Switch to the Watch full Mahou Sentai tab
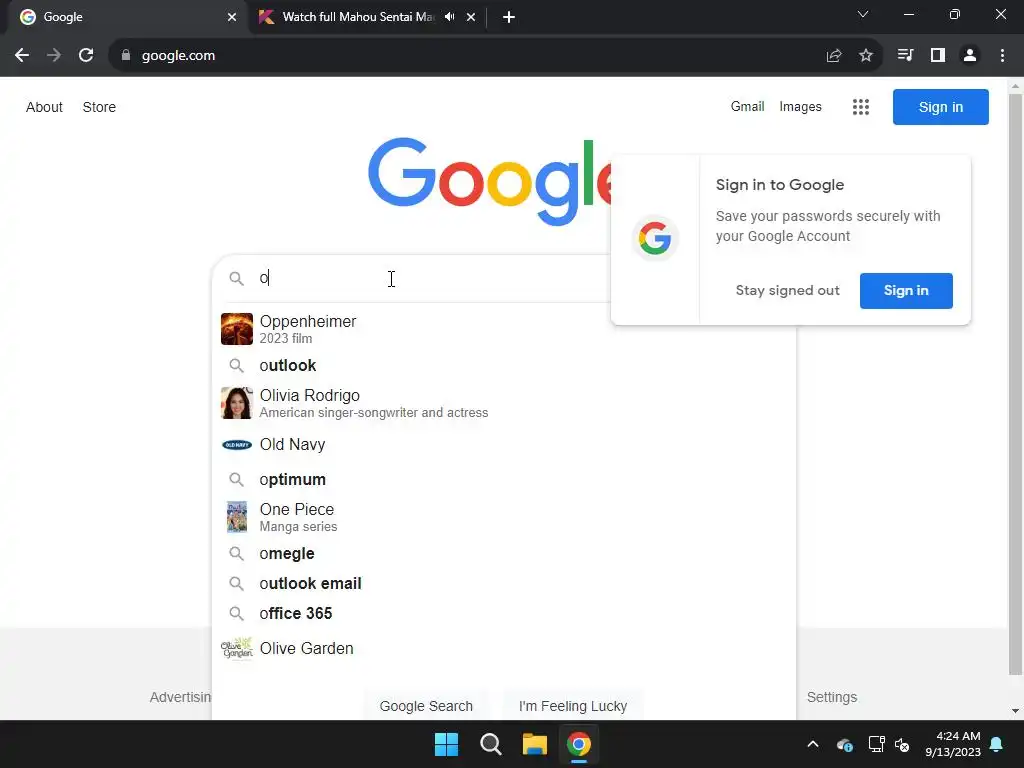This screenshot has width=1024, height=768. coord(358,17)
